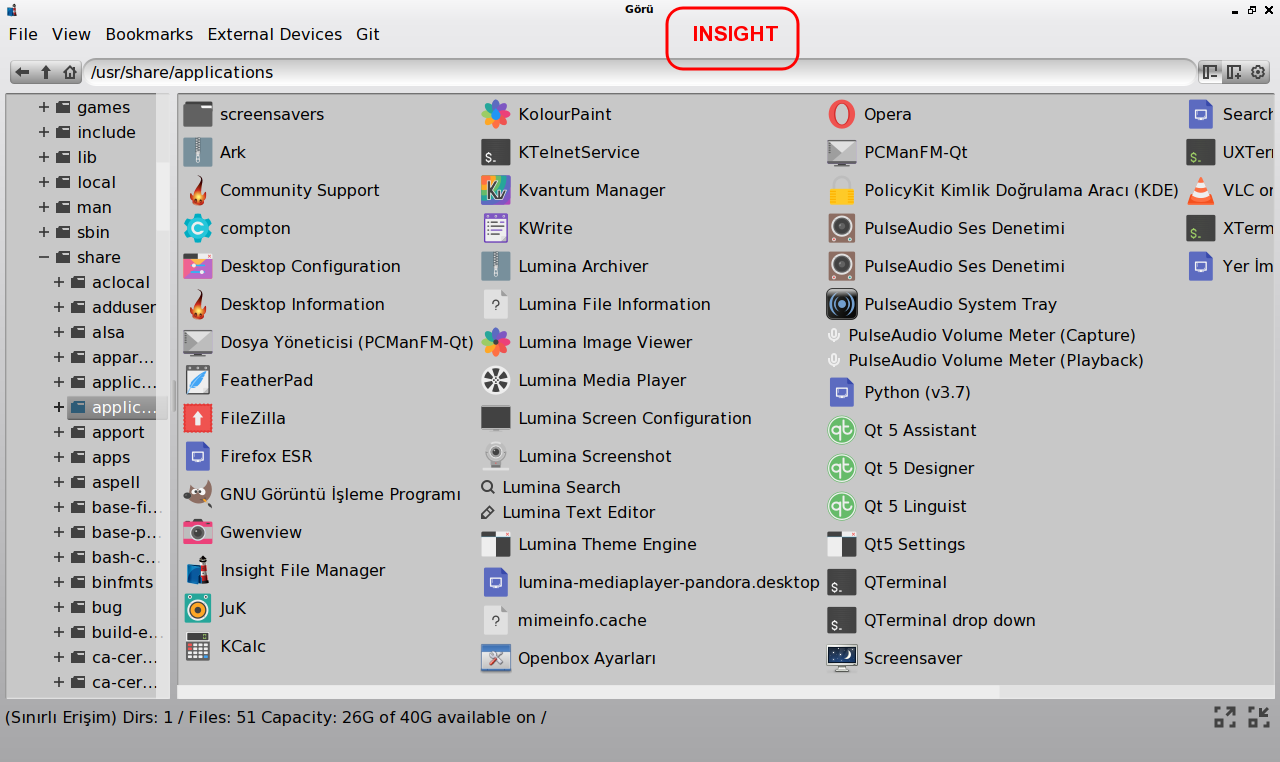
Task: Click the Openbox Ayarları icon
Action: [x=496, y=658]
